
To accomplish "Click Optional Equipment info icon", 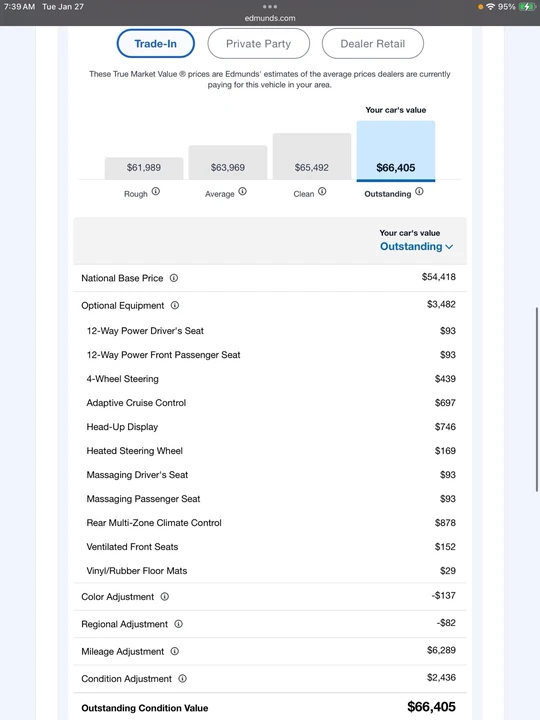I will [175, 305].
